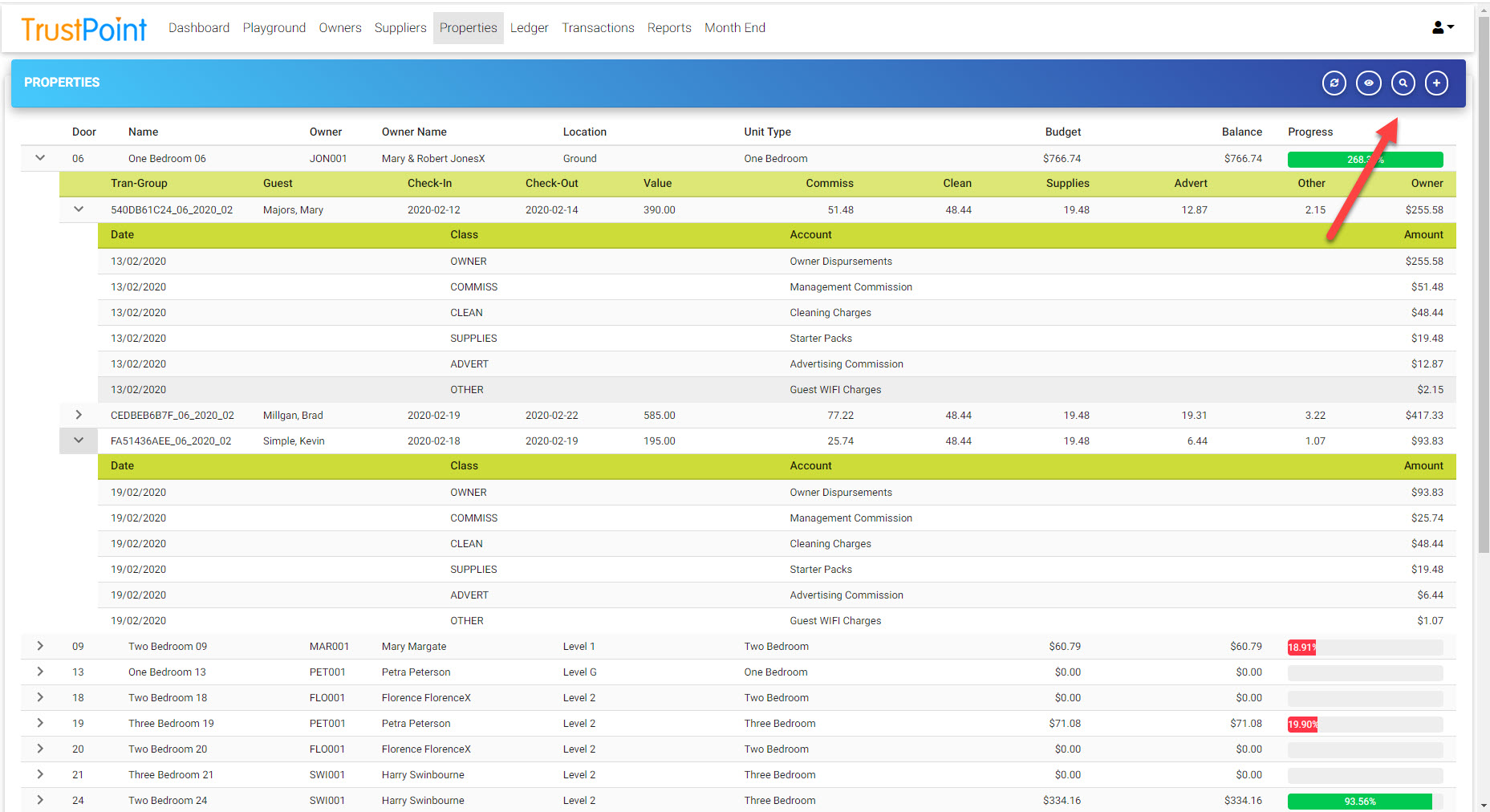
Task: Navigate to Suppliers
Action: [x=400, y=27]
